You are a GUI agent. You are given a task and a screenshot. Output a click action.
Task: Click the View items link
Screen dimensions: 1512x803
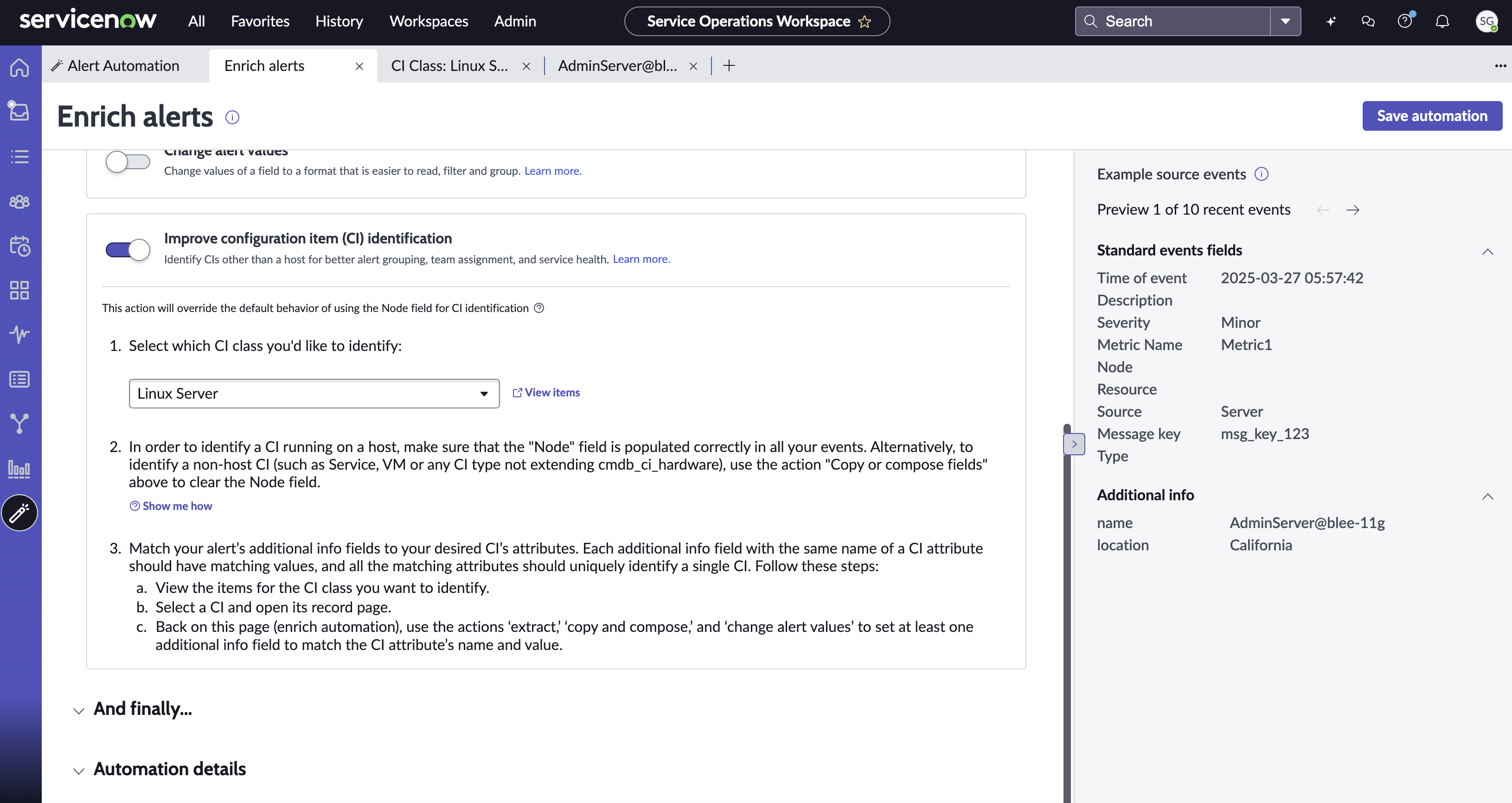(546, 392)
